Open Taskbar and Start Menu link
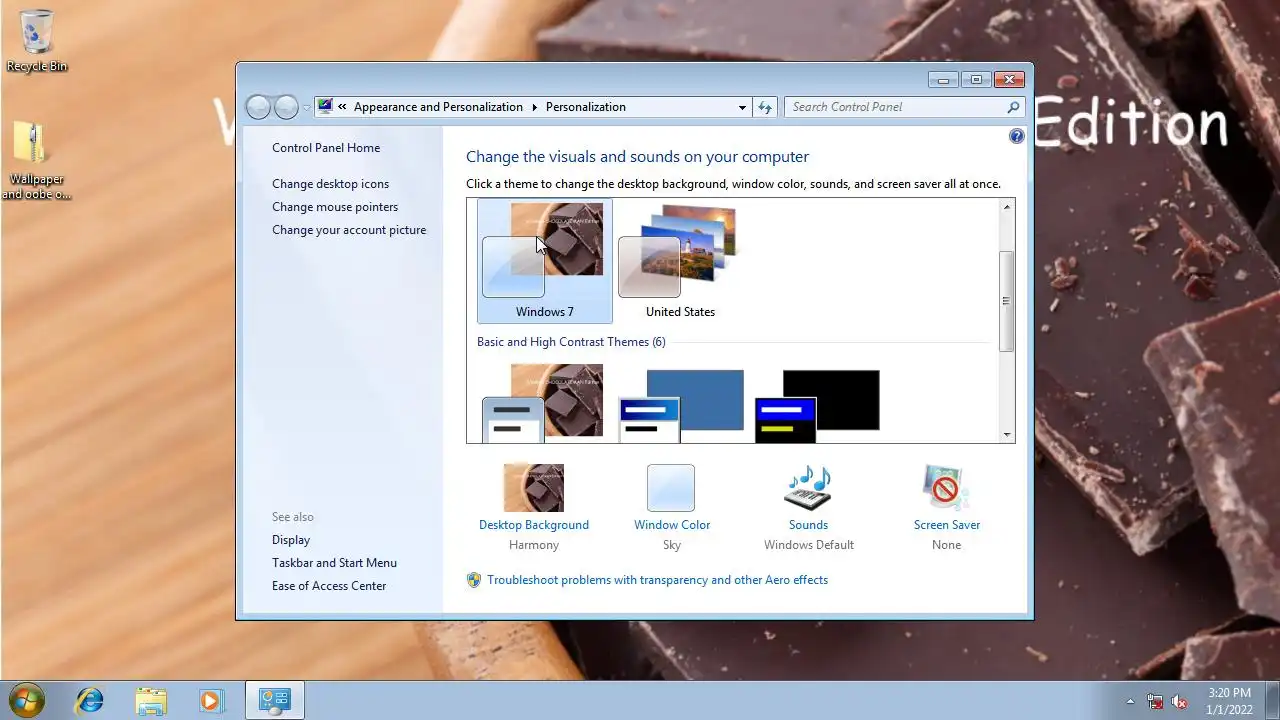This screenshot has width=1280, height=720. pyautogui.click(x=334, y=563)
